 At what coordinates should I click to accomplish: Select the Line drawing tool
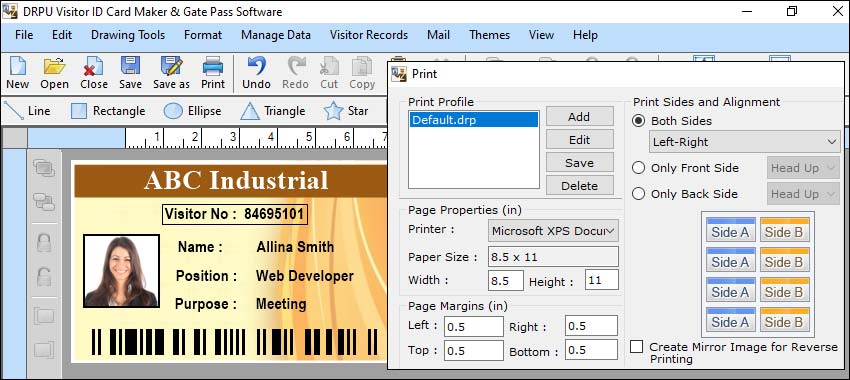(x=27, y=111)
